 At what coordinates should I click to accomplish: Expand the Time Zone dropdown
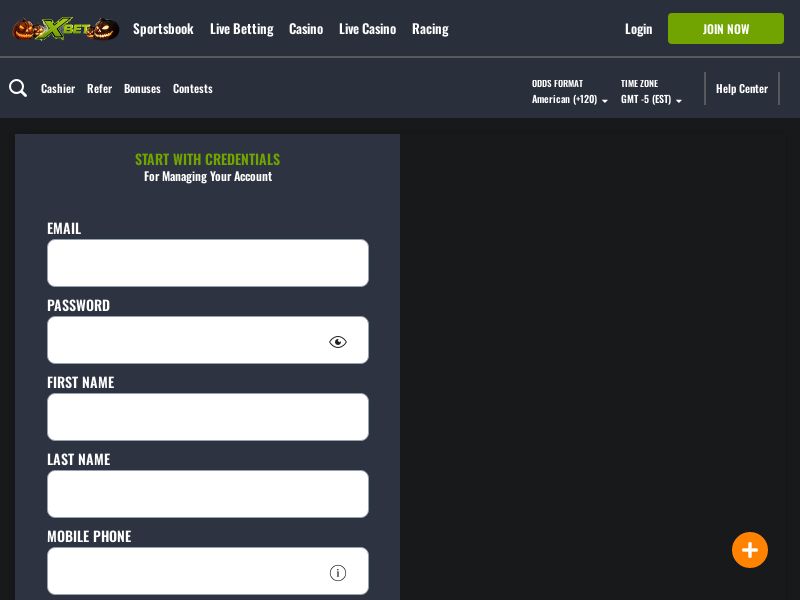tap(651, 99)
